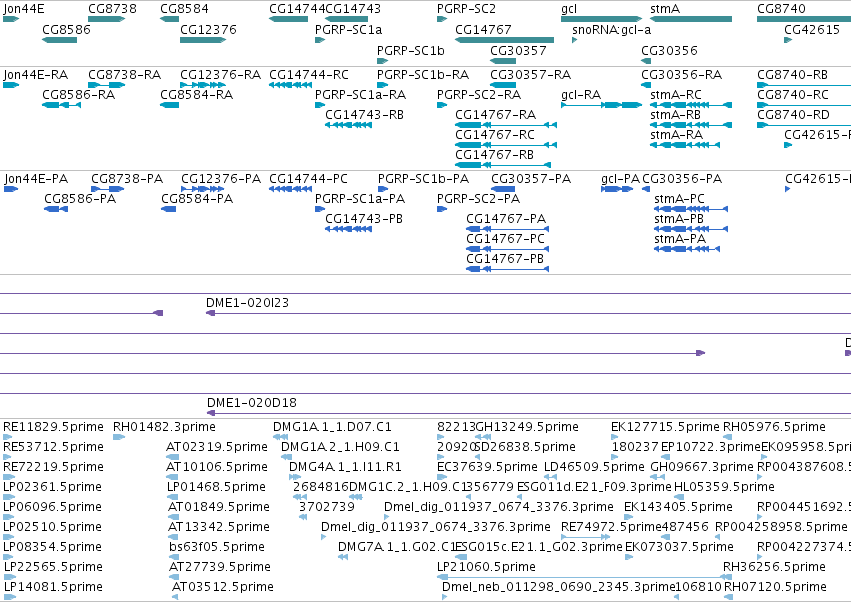Image resolution: width=851 pixels, height=602 pixels.
Task: Click the stmA-RA transcript glyph
Action: pyautogui.click(x=685, y=145)
